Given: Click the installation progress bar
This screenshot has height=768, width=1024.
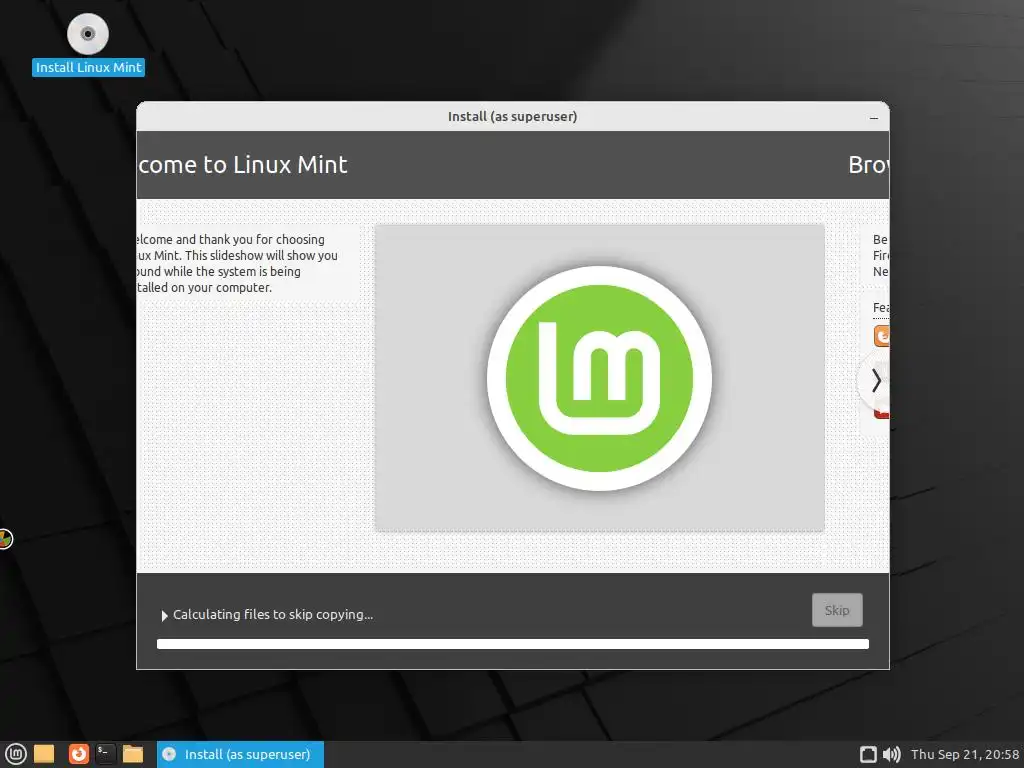Looking at the screenshot, I should (513, 644).
